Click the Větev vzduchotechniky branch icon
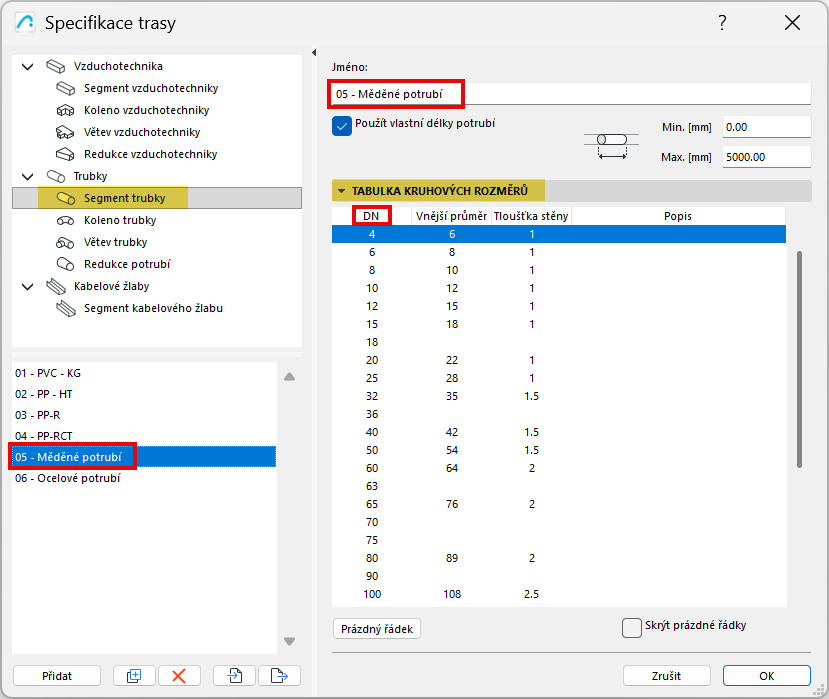 coord(66,132)
